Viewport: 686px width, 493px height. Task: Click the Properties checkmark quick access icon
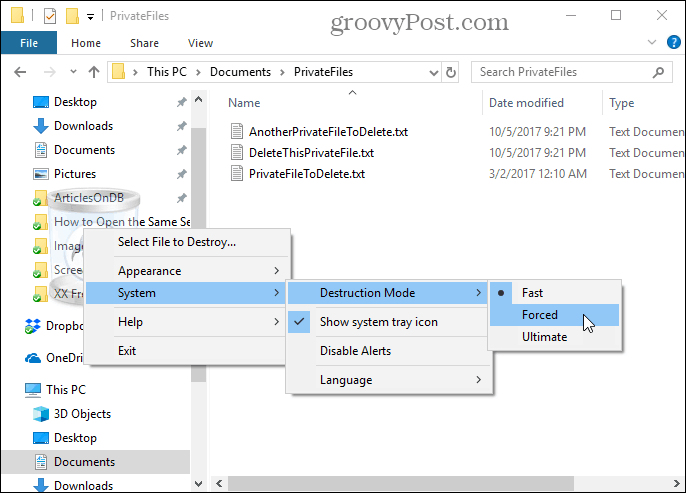[x=50, y=16]
